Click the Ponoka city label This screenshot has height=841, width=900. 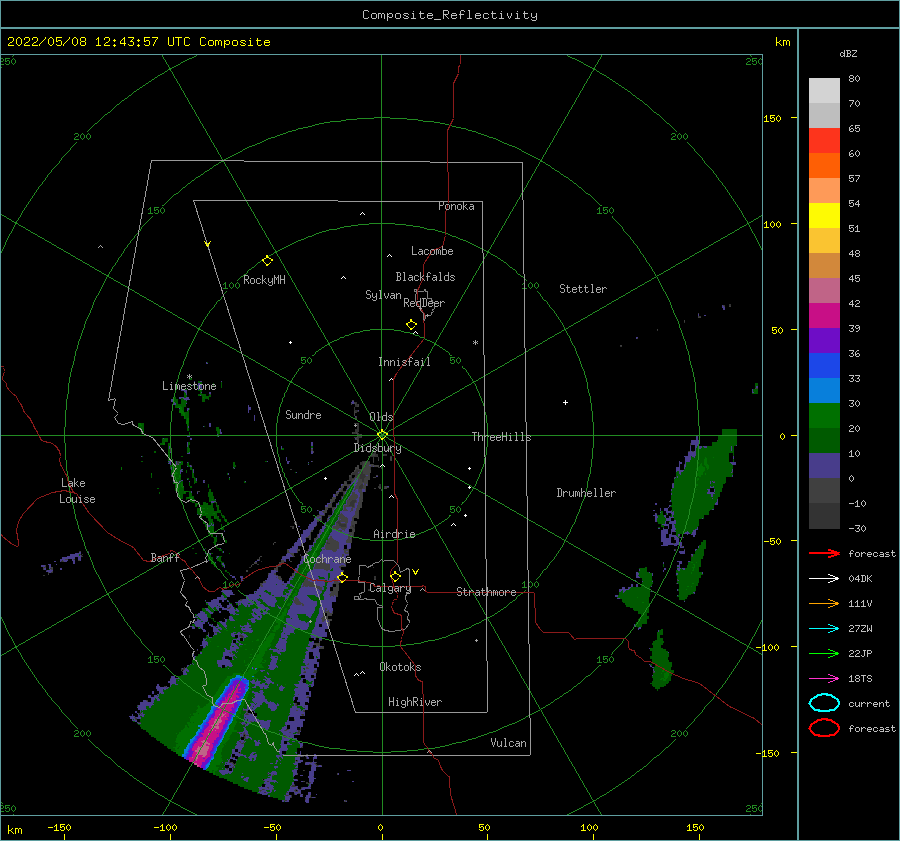[456, 206]
